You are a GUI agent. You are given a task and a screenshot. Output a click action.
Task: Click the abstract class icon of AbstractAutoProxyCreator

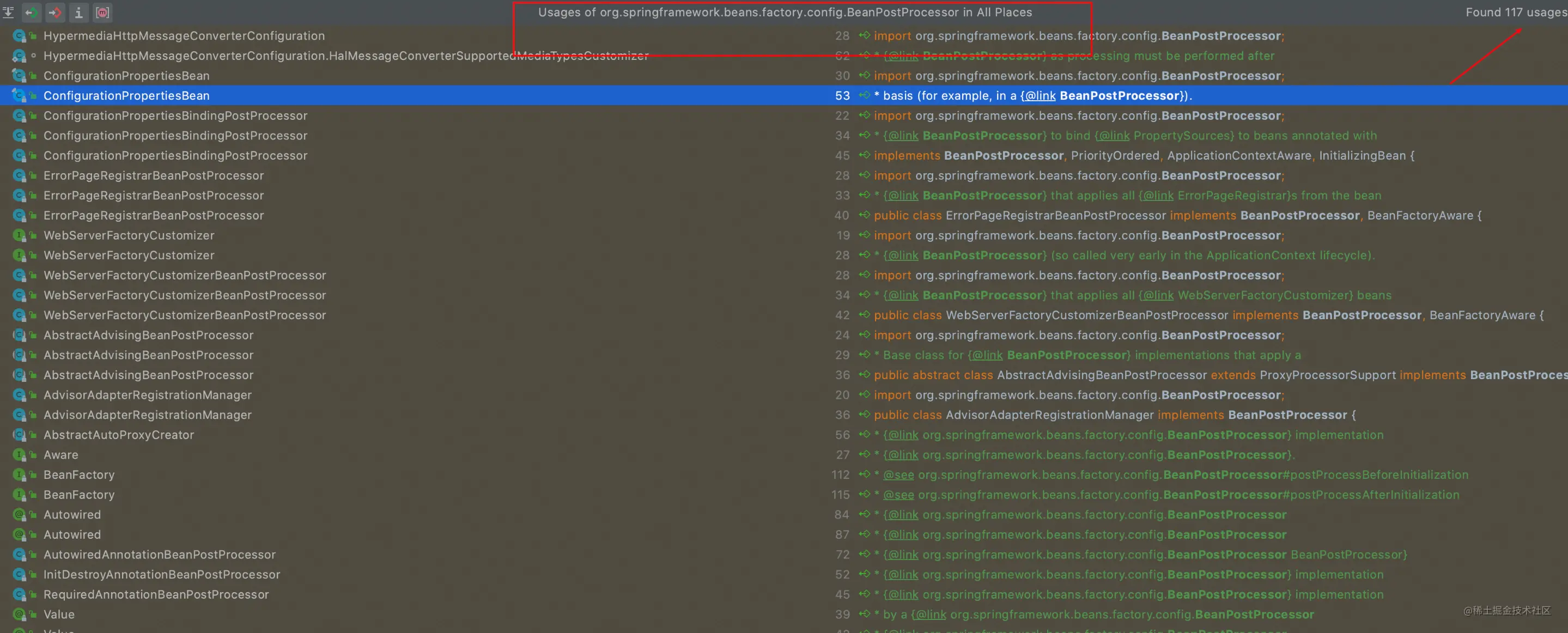(x=19, y=435)
